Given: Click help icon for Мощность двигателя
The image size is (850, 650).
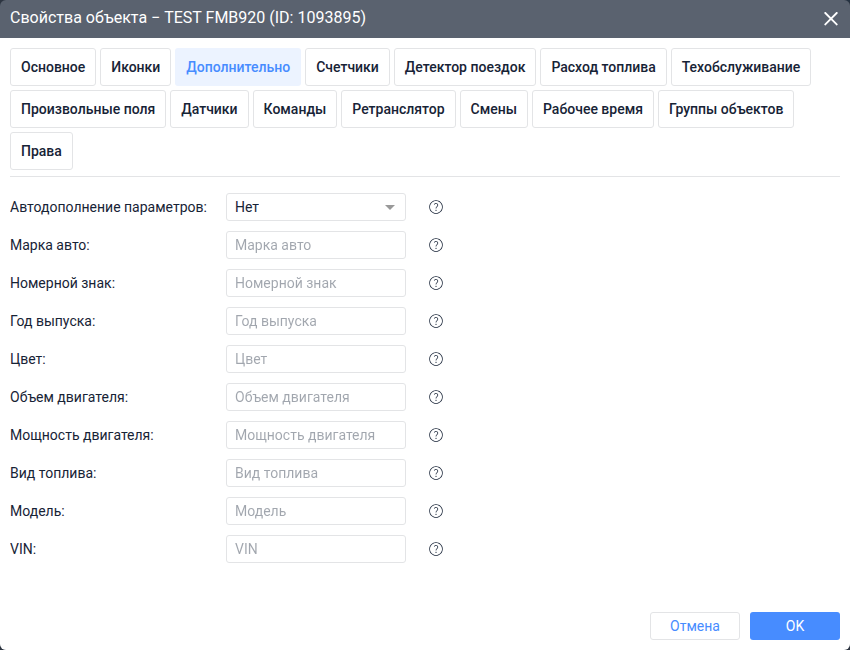Looking at the screenshot, I should pos(436,435).
